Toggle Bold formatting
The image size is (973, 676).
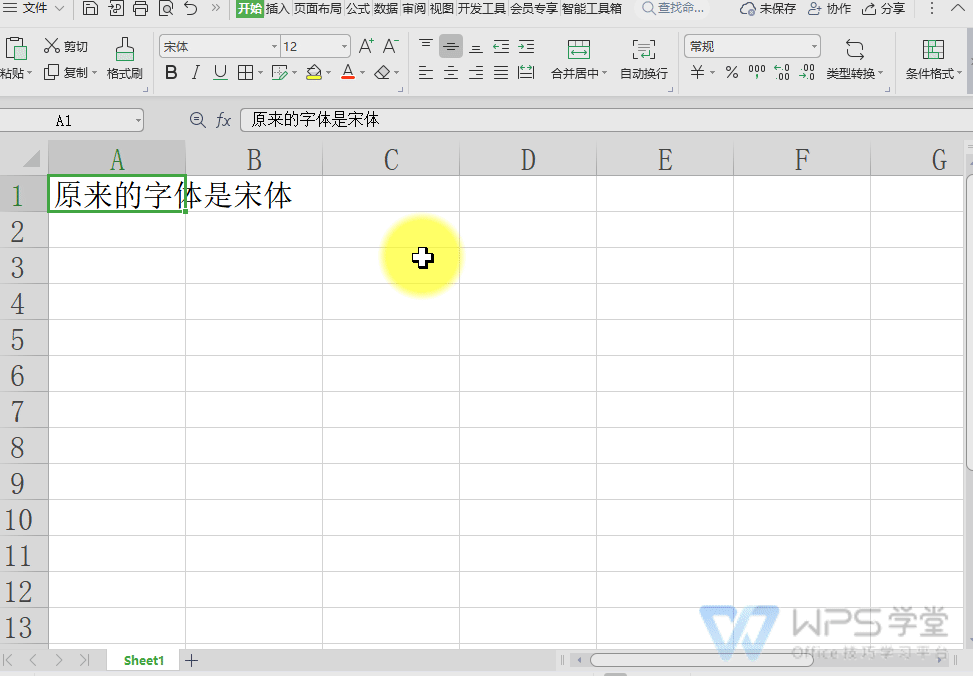pyautogui.click(x=171, y=73)
